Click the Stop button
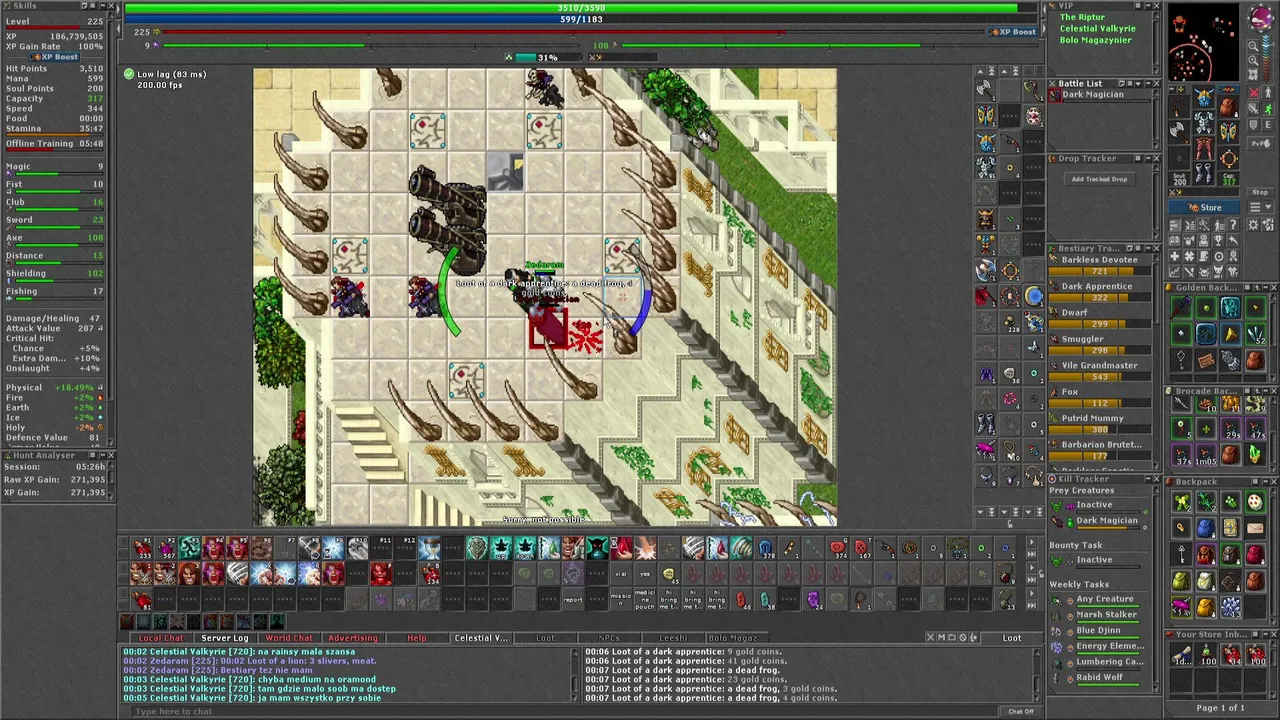 (x=1260, y=192)
